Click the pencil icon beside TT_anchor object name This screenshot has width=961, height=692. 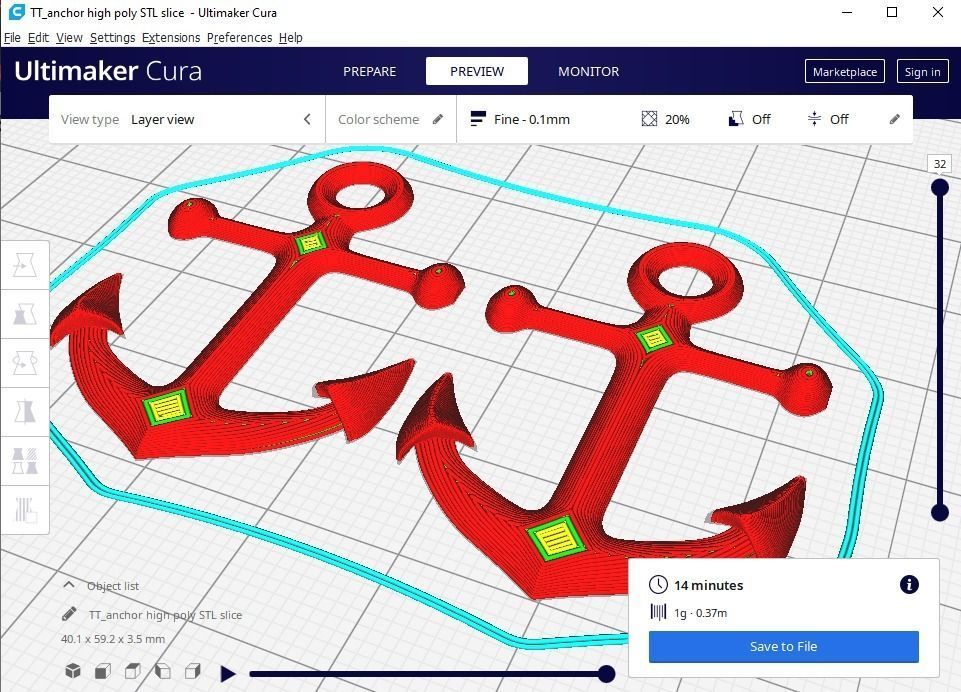pyautogui.click(x=69, y=614)
